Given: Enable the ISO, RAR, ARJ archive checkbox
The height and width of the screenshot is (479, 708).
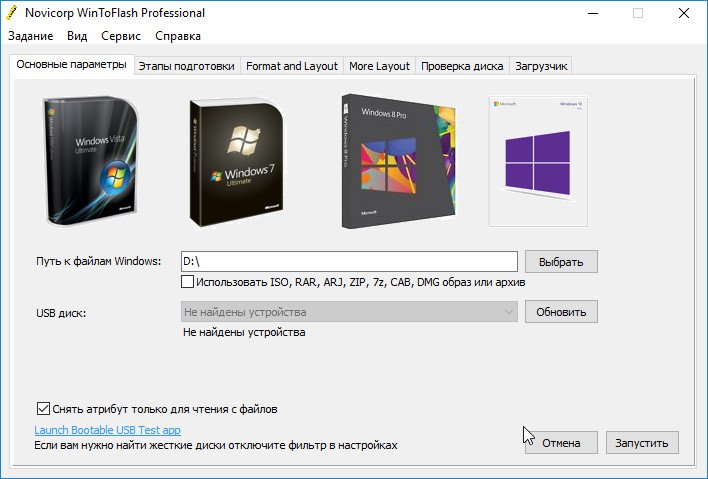Looking at the screenshot, I should click(188, 283).
